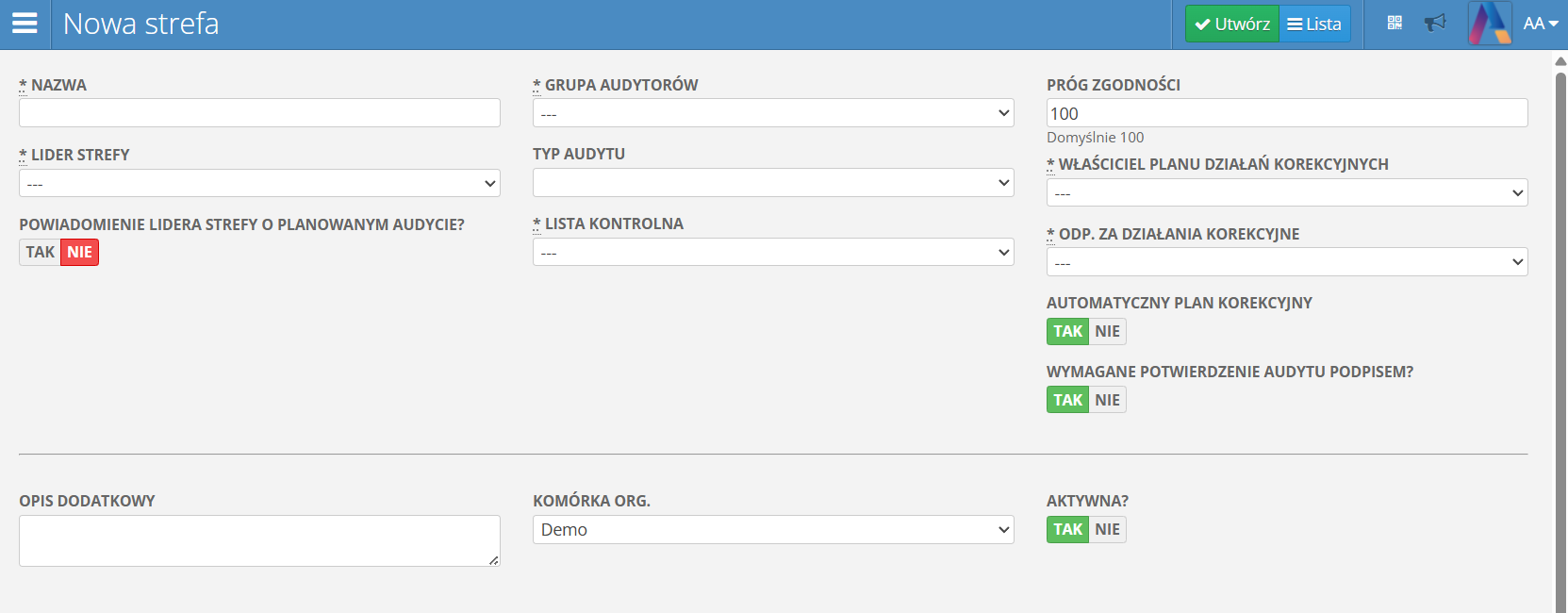Viewport: 1568px width, 613px height.
Task: Set Aktywna toggle to NIE
Action: click(1107, 530)
